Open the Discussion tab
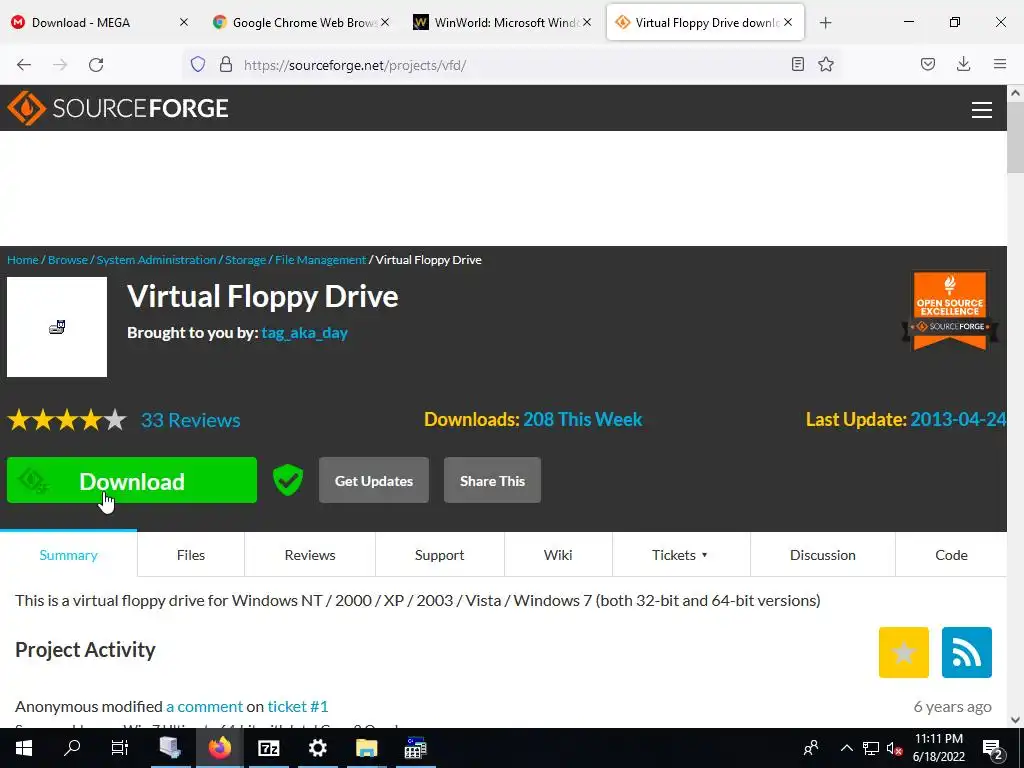 (x=822, y=554)
